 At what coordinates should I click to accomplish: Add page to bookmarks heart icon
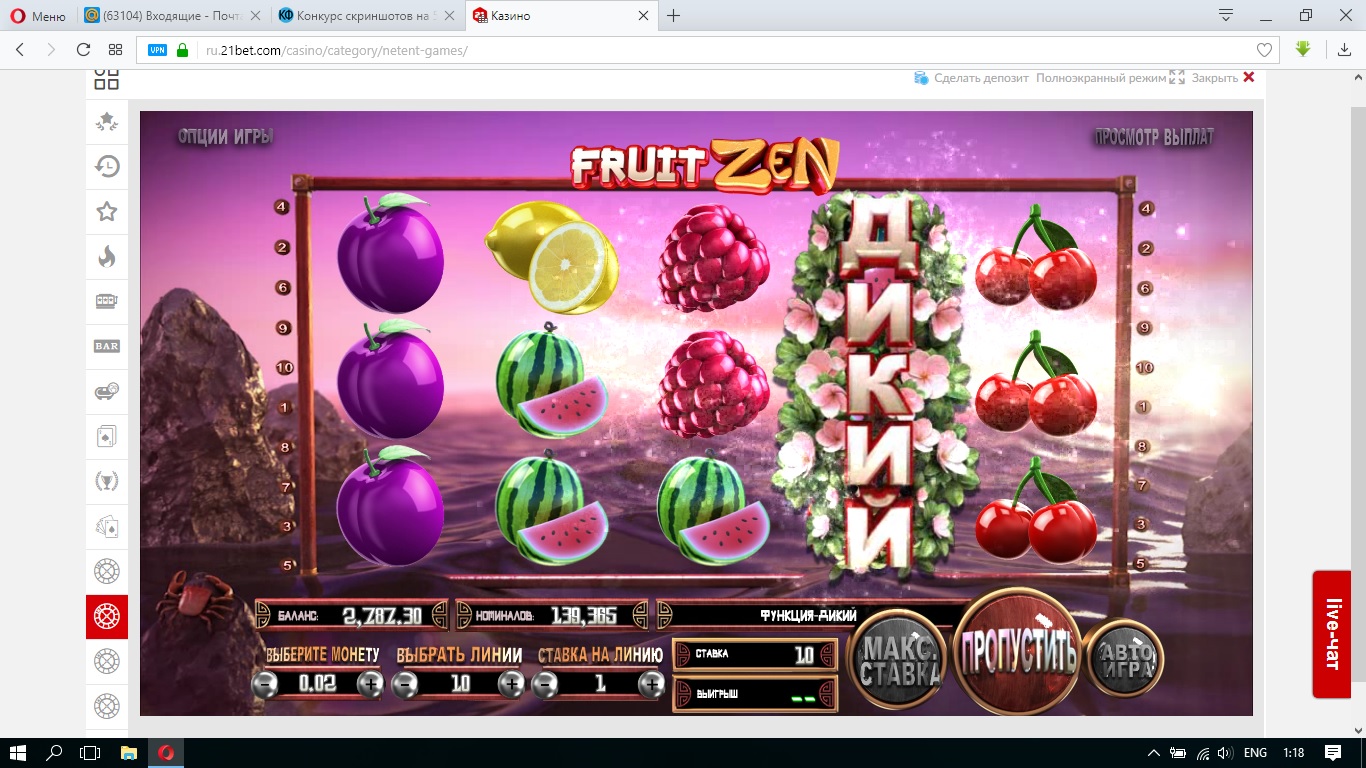(x=1264, y=50)
